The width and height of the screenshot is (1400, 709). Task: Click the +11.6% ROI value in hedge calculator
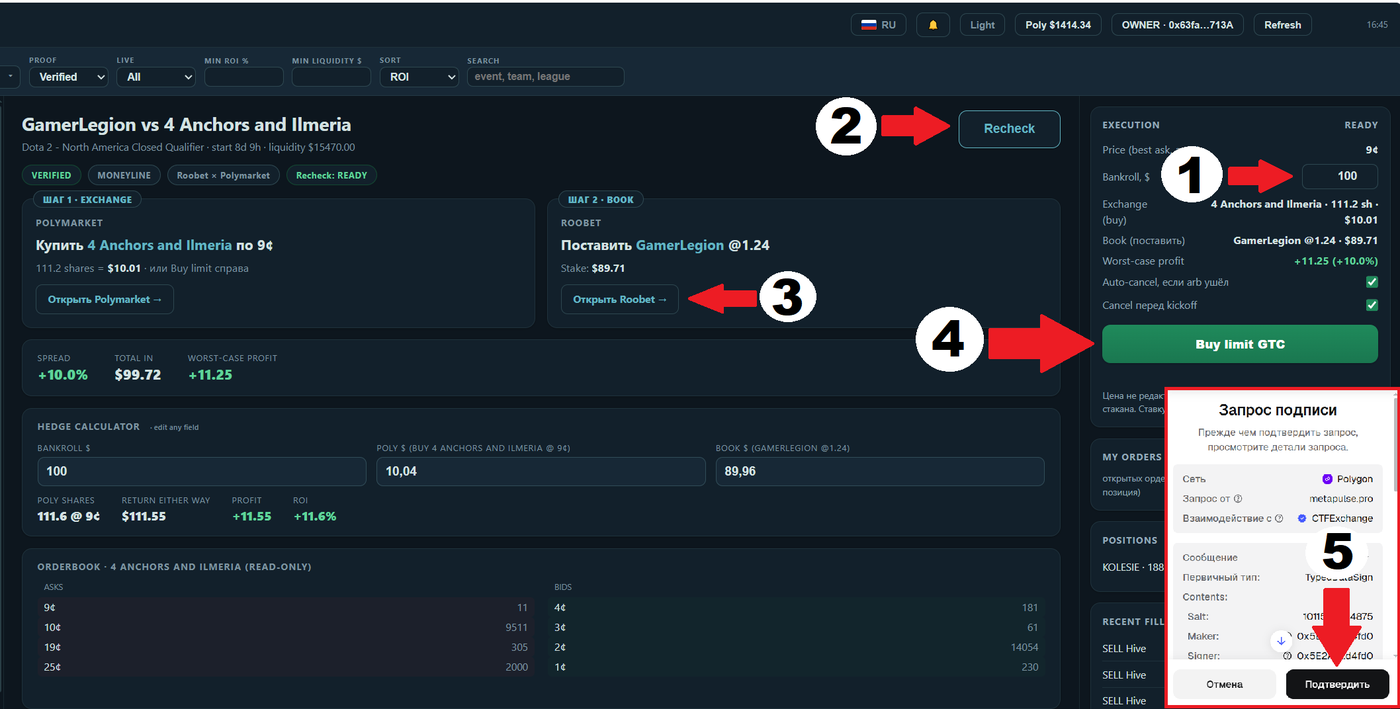tap(315, 517)
